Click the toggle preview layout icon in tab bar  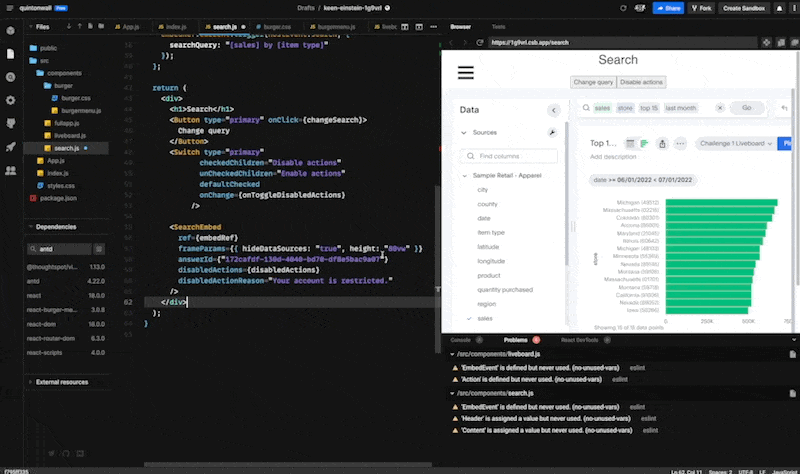coord(419,27)
